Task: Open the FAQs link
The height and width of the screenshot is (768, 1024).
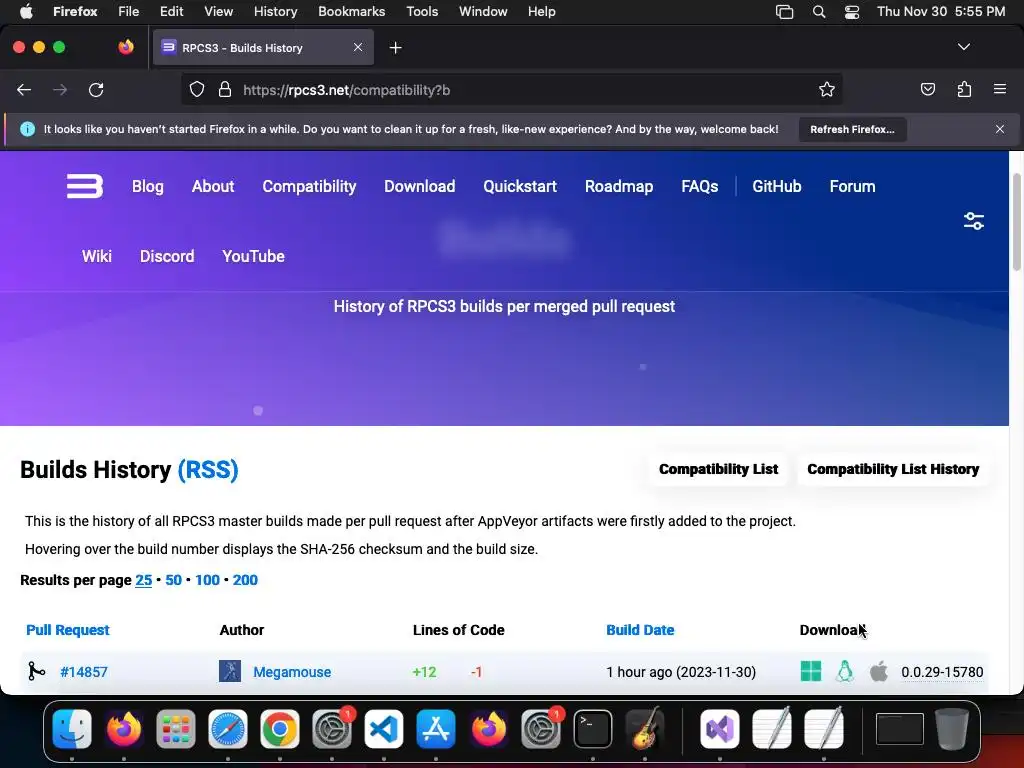Action: 699,186
